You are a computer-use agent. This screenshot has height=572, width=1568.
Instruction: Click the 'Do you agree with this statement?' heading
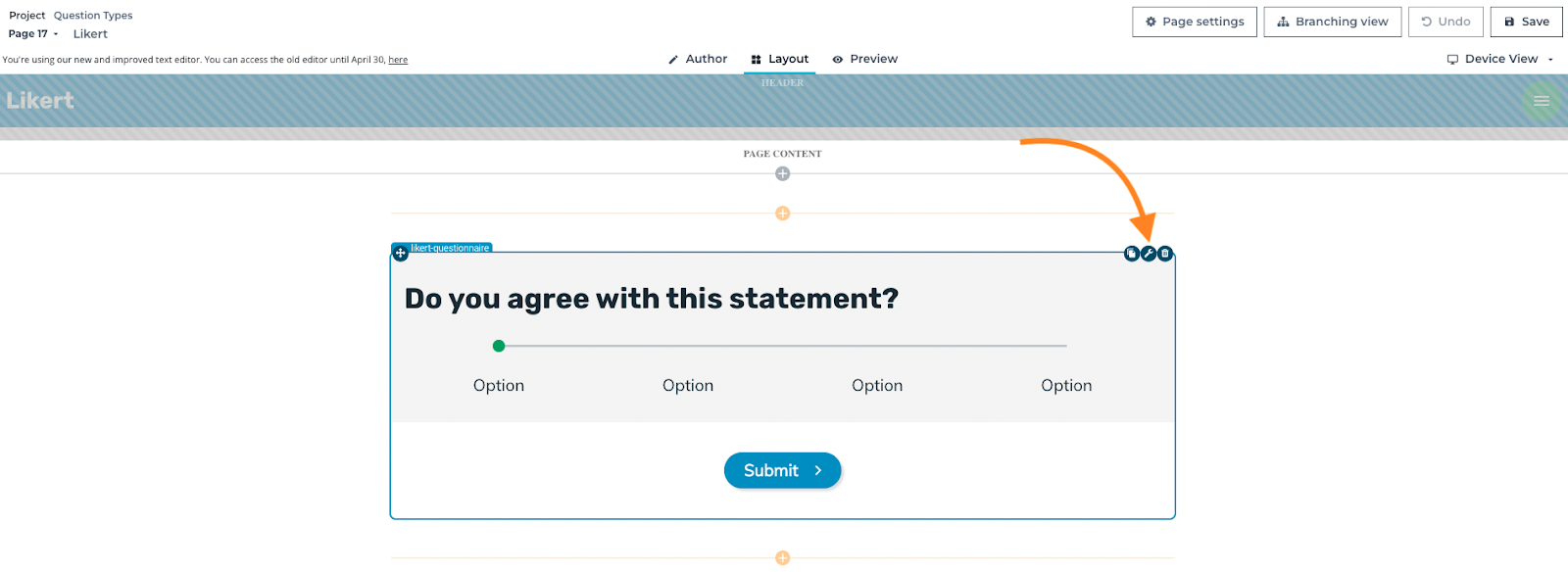tap(652, 299)
